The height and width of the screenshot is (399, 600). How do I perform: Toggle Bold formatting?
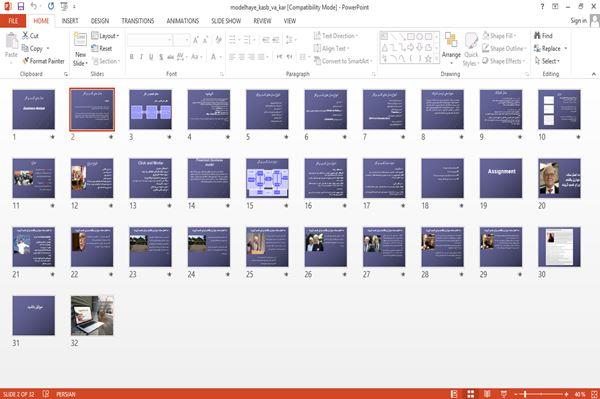(132, 57)
